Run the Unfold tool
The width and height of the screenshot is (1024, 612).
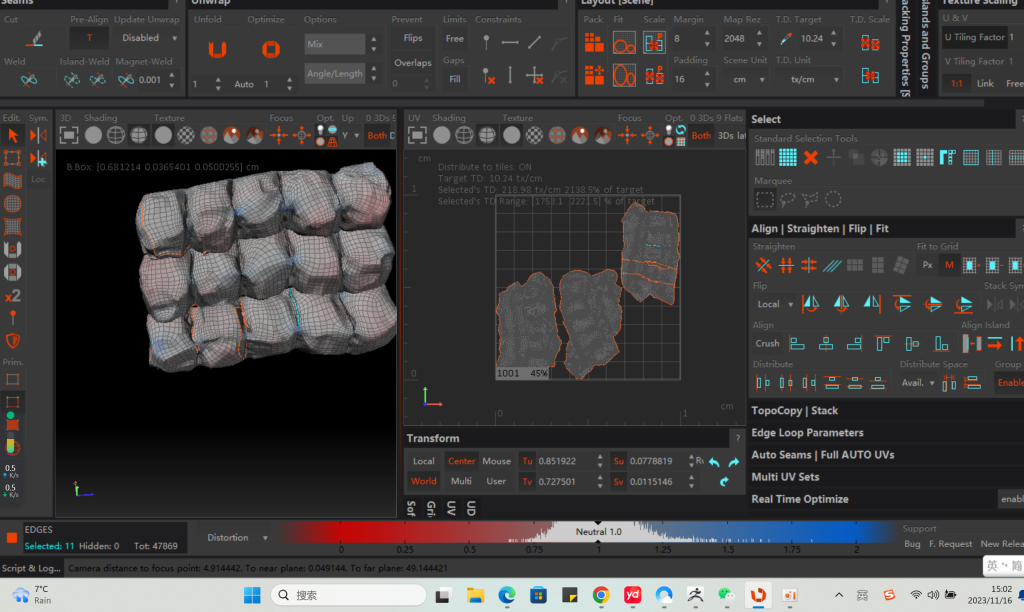point(217,50)
